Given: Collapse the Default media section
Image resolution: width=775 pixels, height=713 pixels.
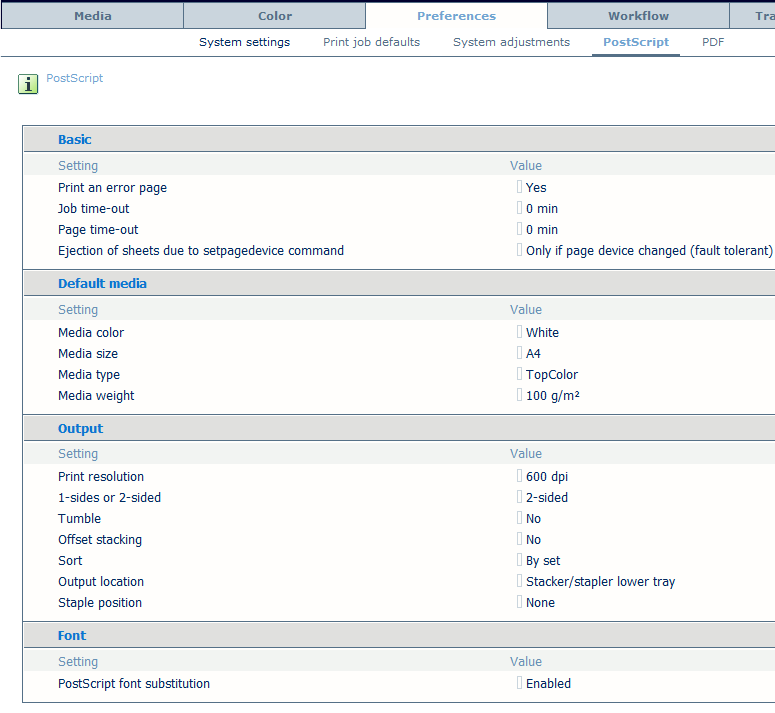Looking at the screenshot, I should click(x=102, y=284).
